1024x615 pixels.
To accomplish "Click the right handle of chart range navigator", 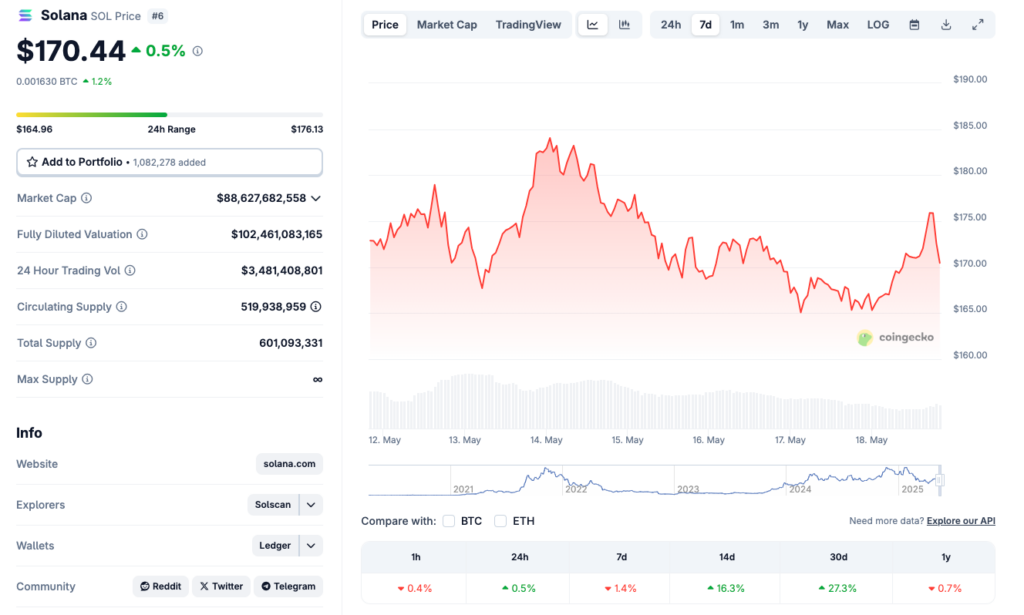I will [940, 481].
